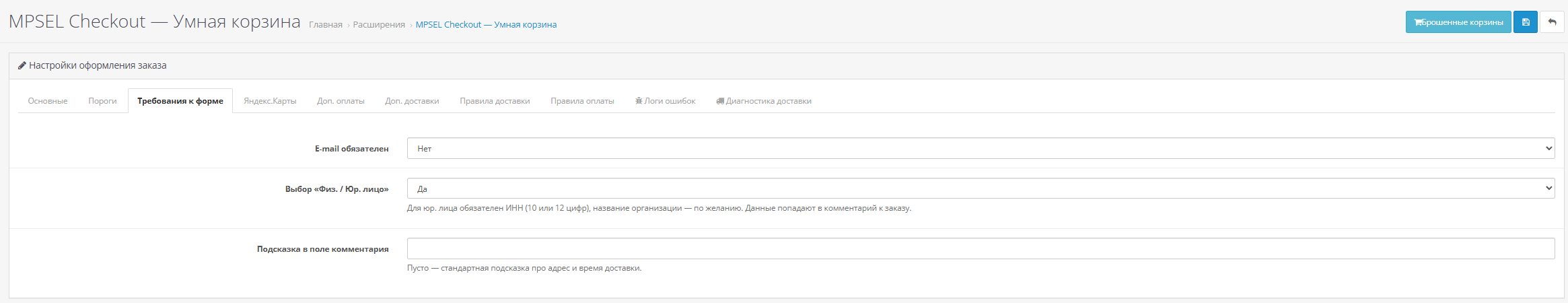The height and width of the screenshot is (303, 1568).
Task: Switch to the Пороги tab
Action: (x=102, y=101)
